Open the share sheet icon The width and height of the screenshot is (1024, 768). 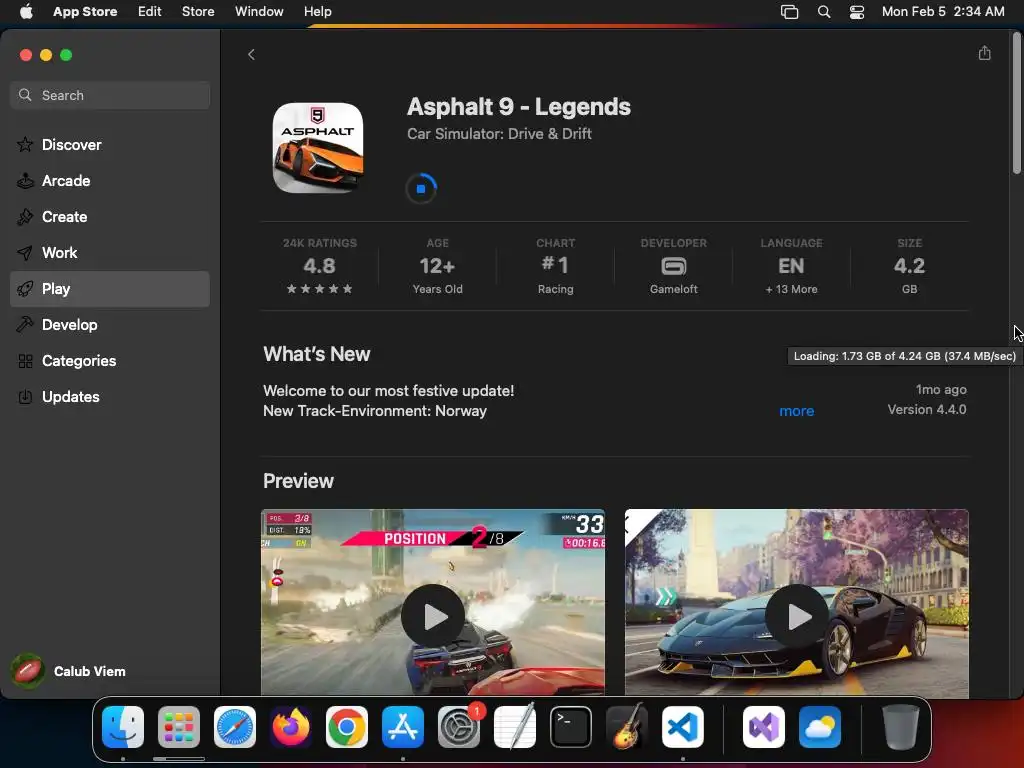coord(984,54)
